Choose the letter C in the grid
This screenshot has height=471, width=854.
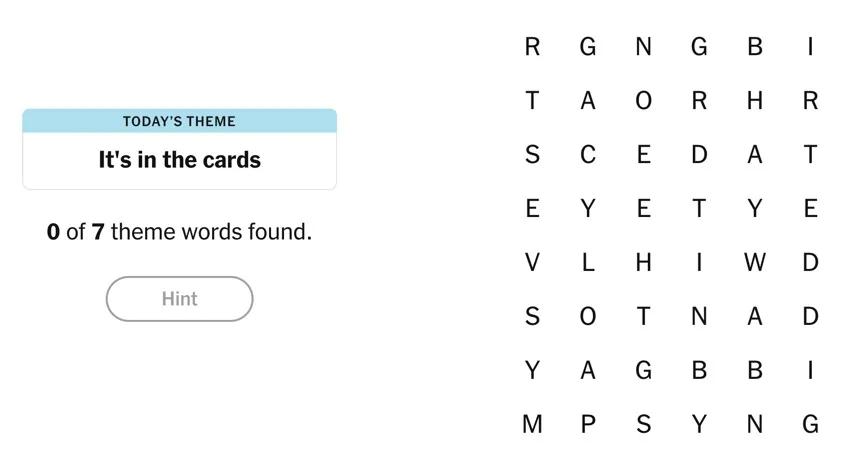588,154
